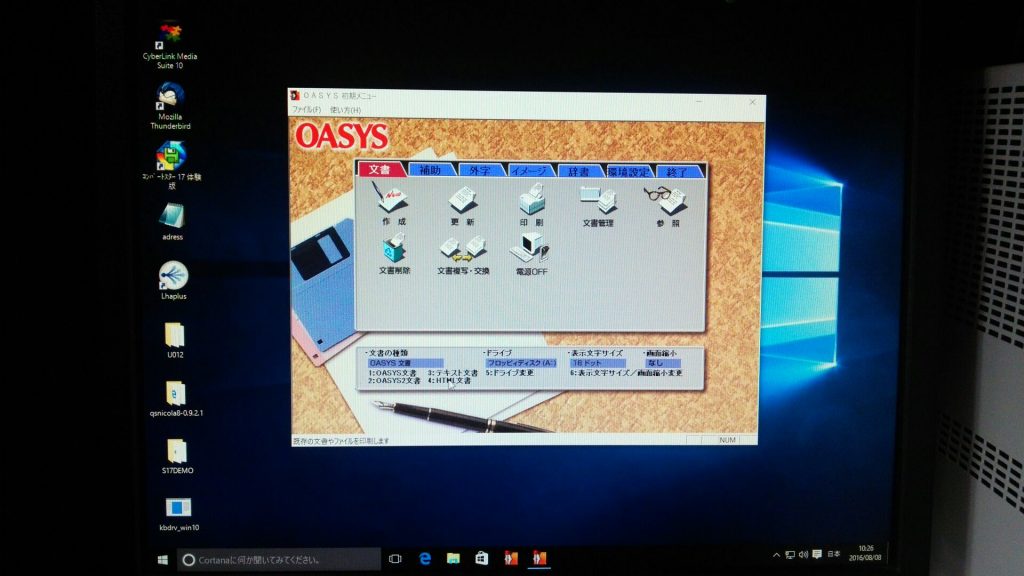Choose 2:OASYS2文書 document type
Image resolution: width=1024 pixels, height=576 pixels.
[x=394, y=381]
